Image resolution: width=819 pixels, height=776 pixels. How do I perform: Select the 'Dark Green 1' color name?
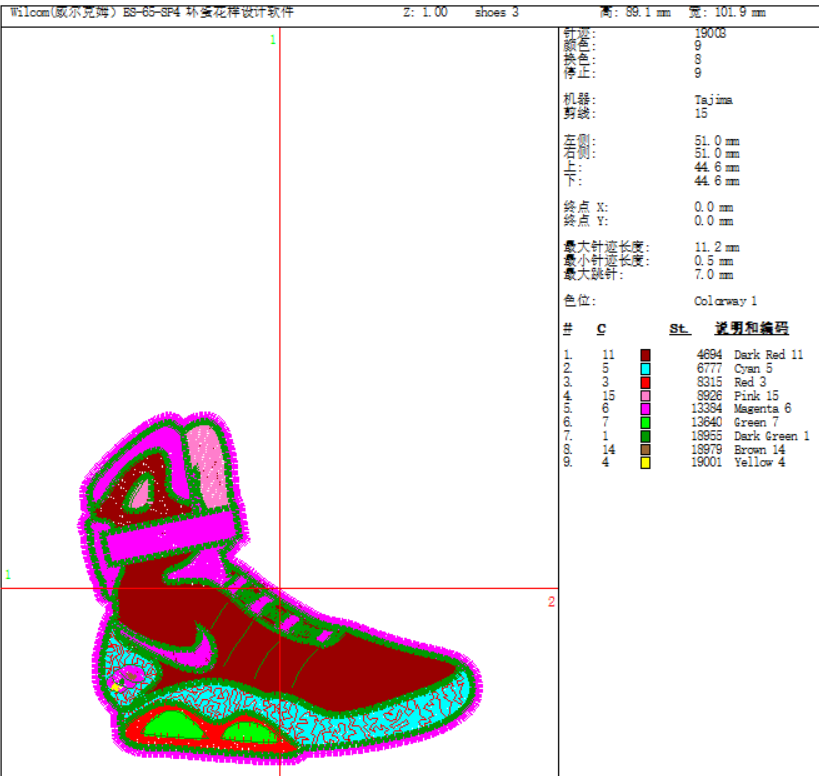[771, 436]
